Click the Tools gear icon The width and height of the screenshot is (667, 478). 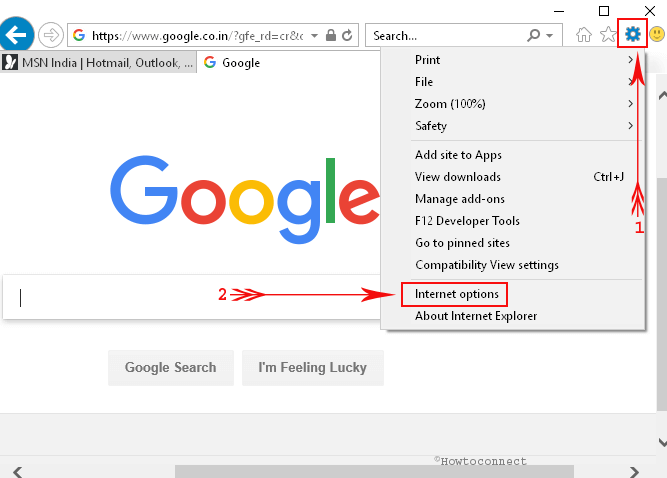(633, 33)
